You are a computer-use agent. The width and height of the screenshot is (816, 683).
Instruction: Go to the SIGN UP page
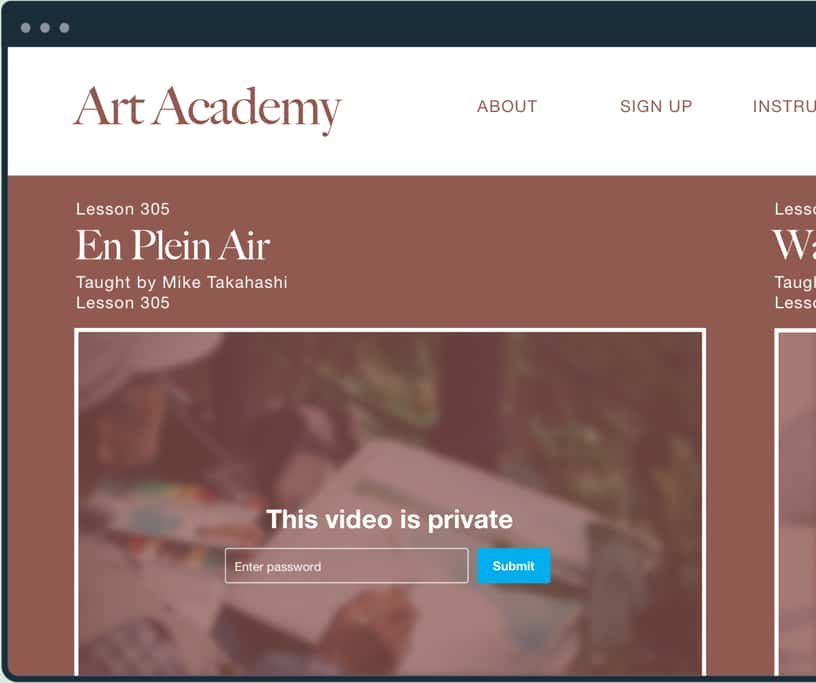coord(656,106)
